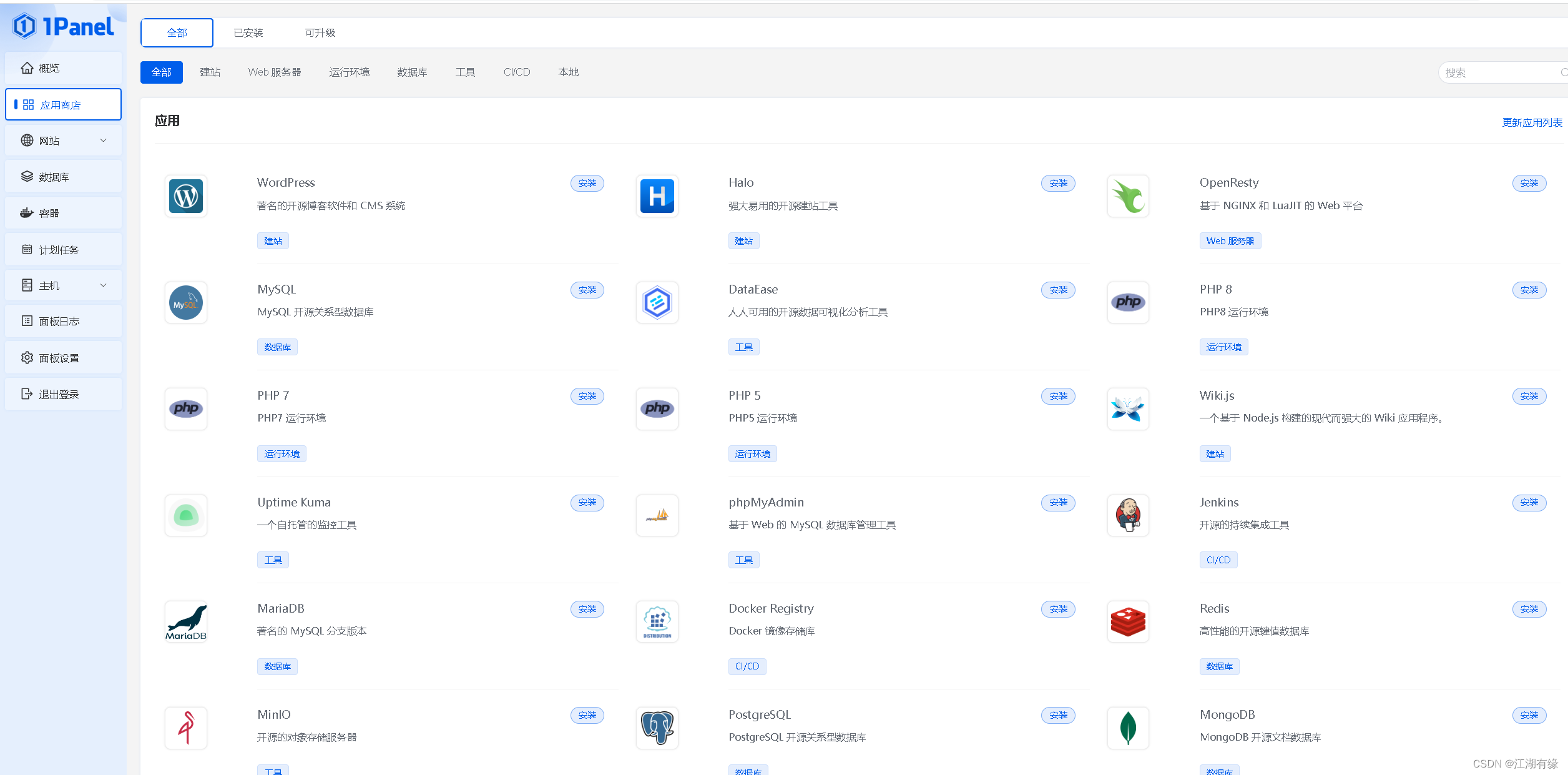Switch to the 可升级 upgradable tab

[x=320, y=32]
